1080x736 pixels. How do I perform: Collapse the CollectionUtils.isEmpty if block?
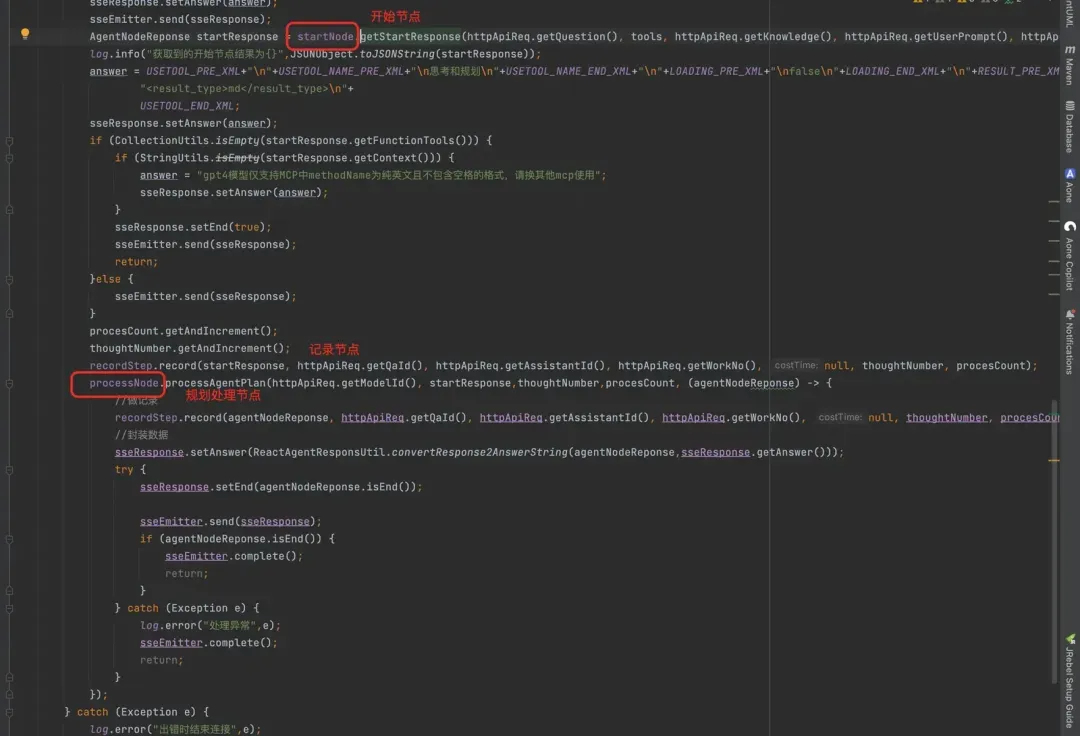(x=10, y=140)
